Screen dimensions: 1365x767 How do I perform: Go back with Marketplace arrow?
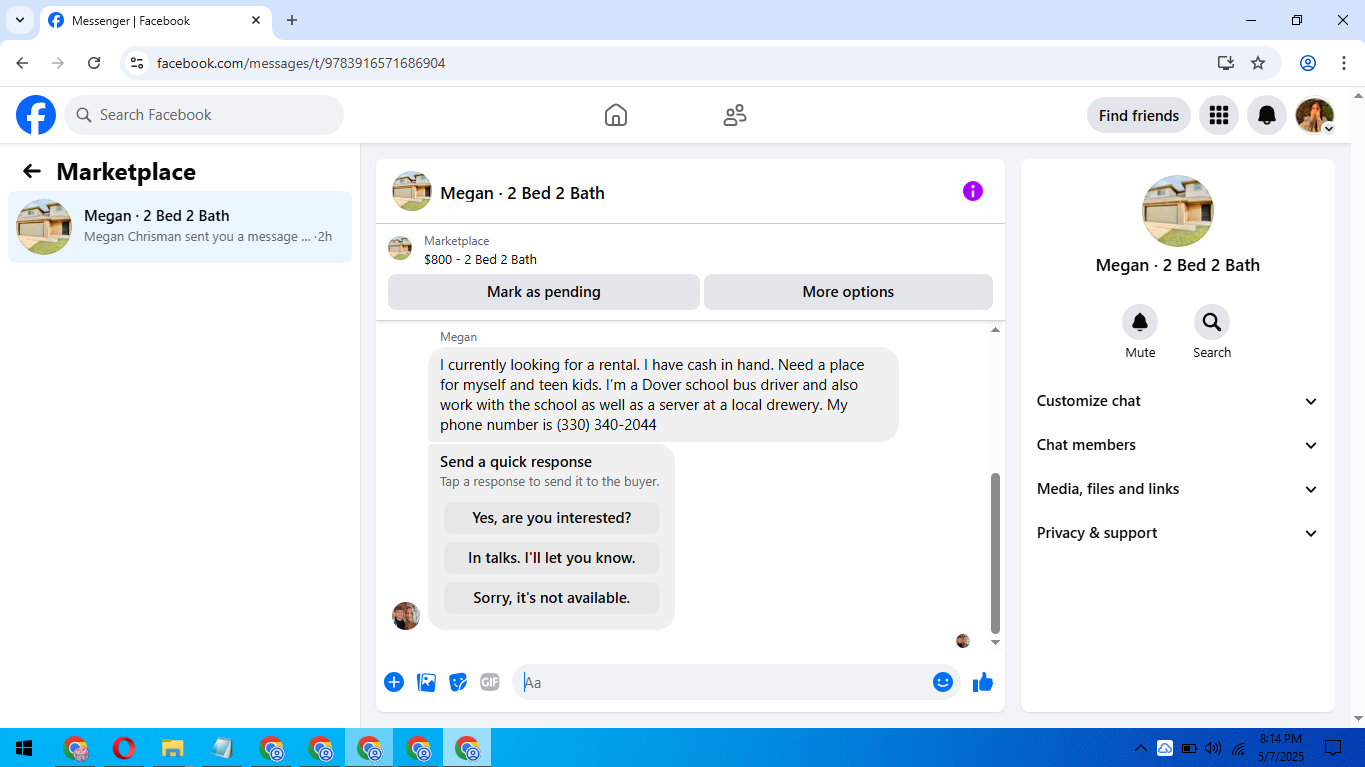32,171
